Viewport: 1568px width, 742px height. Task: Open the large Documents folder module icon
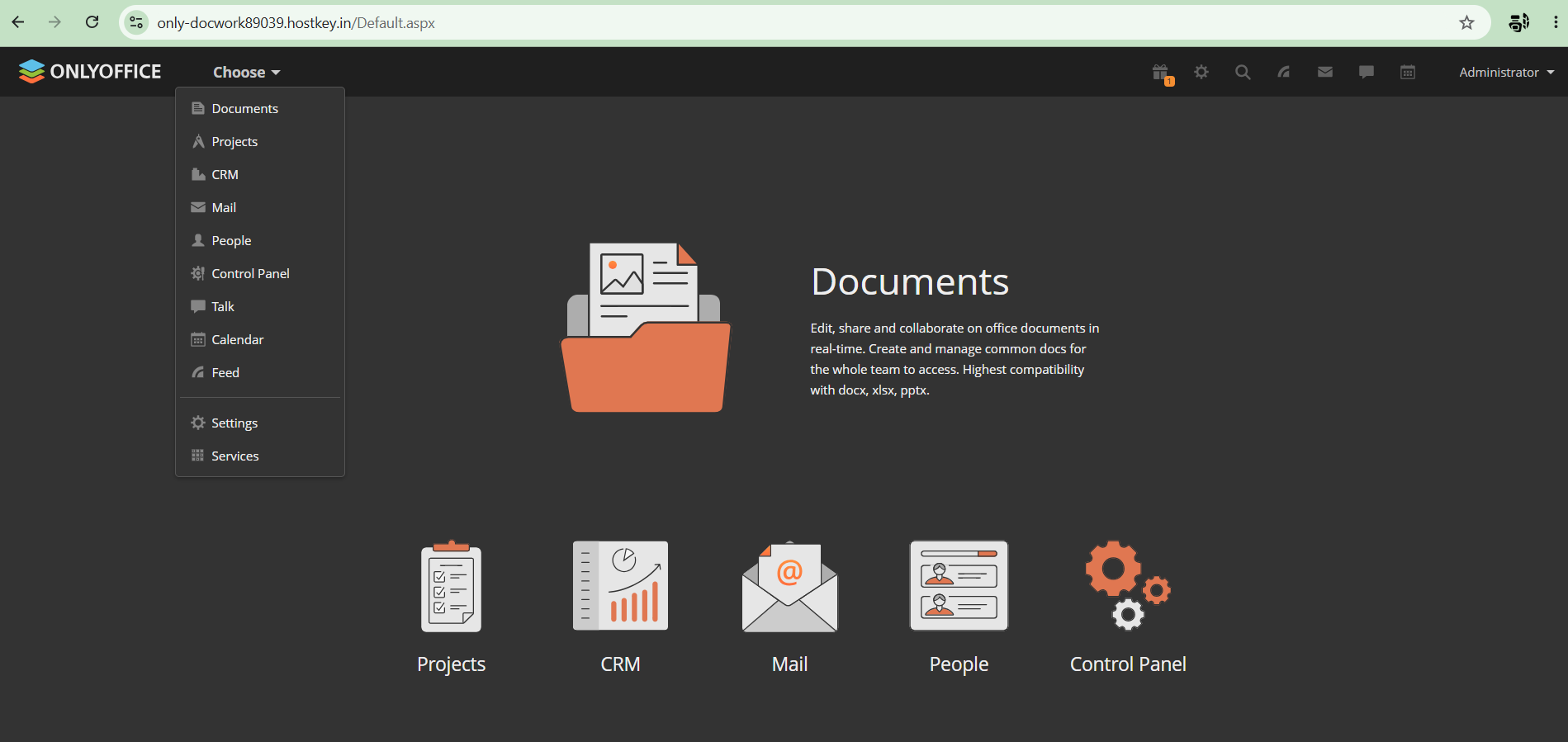(x=646, y=327)
